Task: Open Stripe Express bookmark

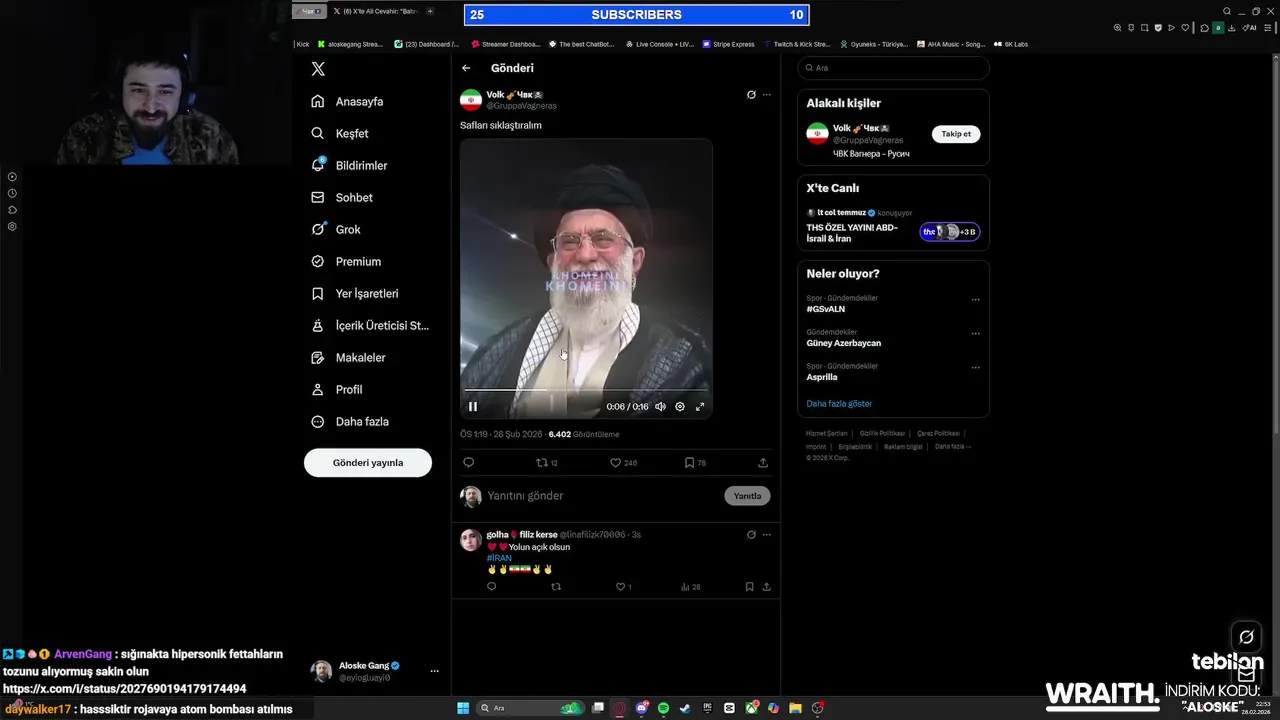Action: pyautogui.click(x=728, y=44)
